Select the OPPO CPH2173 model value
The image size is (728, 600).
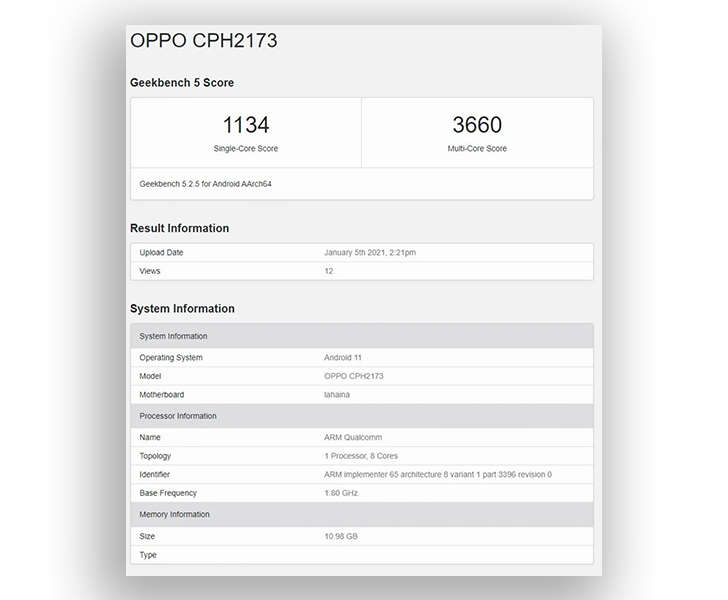(354, 376)
